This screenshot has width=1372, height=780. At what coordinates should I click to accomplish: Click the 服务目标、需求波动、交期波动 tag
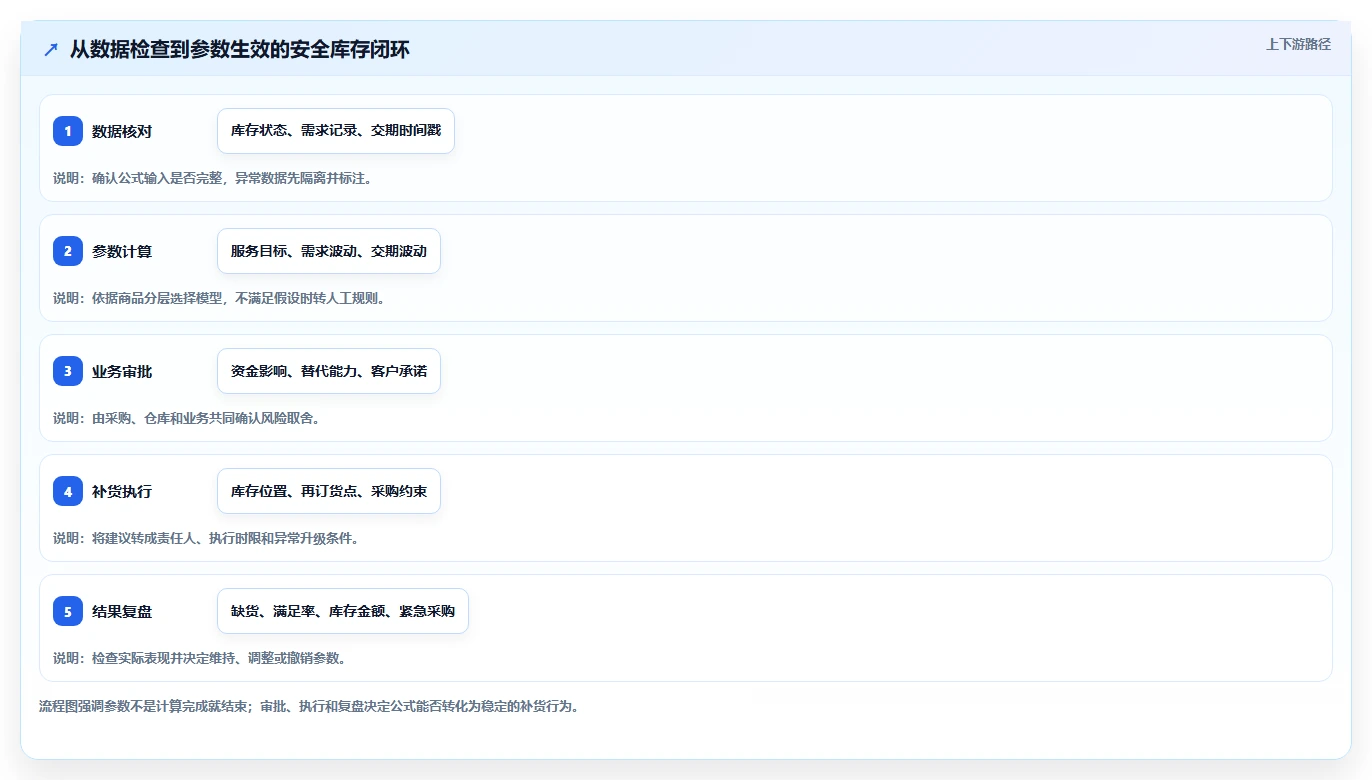click(329, 251)
